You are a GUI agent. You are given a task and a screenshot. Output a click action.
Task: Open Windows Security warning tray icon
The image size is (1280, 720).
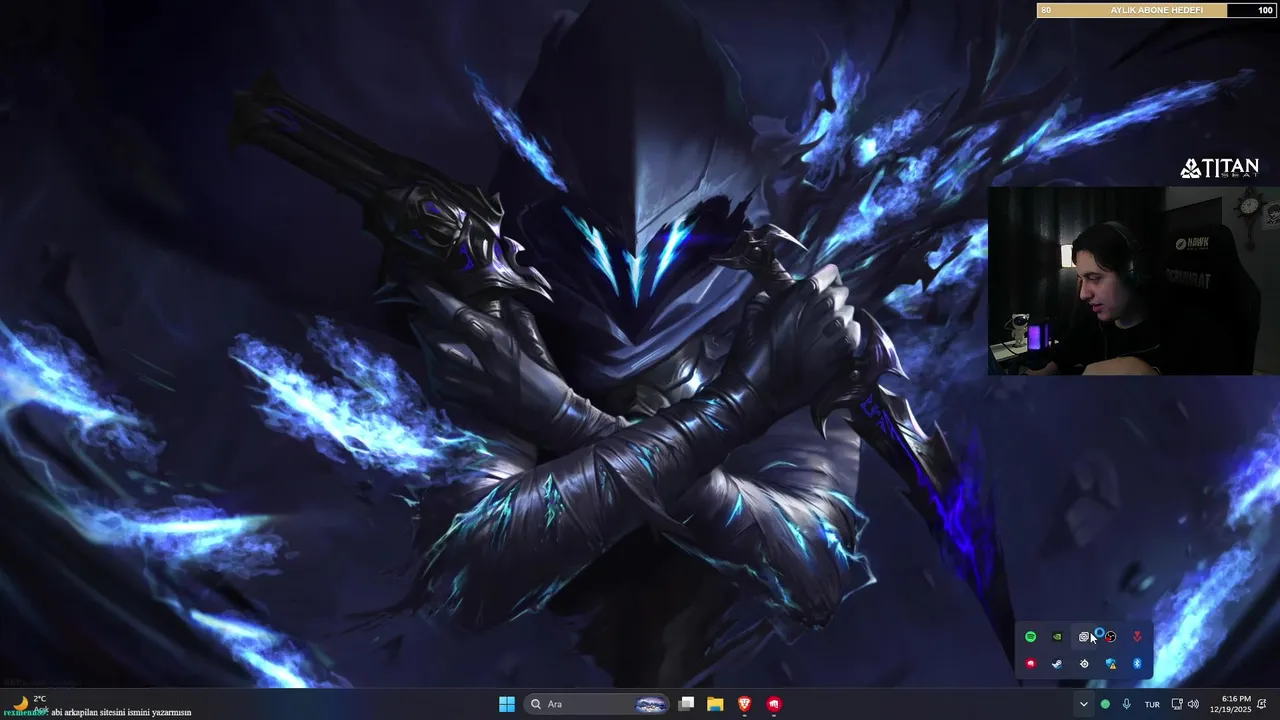click(1110, 664)
